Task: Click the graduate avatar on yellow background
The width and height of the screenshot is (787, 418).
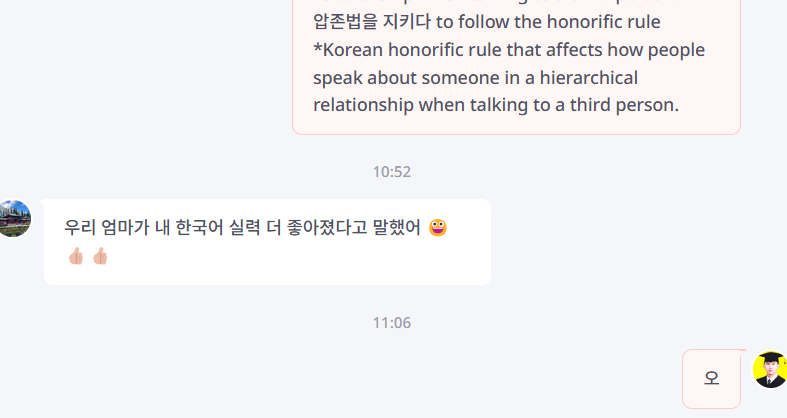Action: 770,370
